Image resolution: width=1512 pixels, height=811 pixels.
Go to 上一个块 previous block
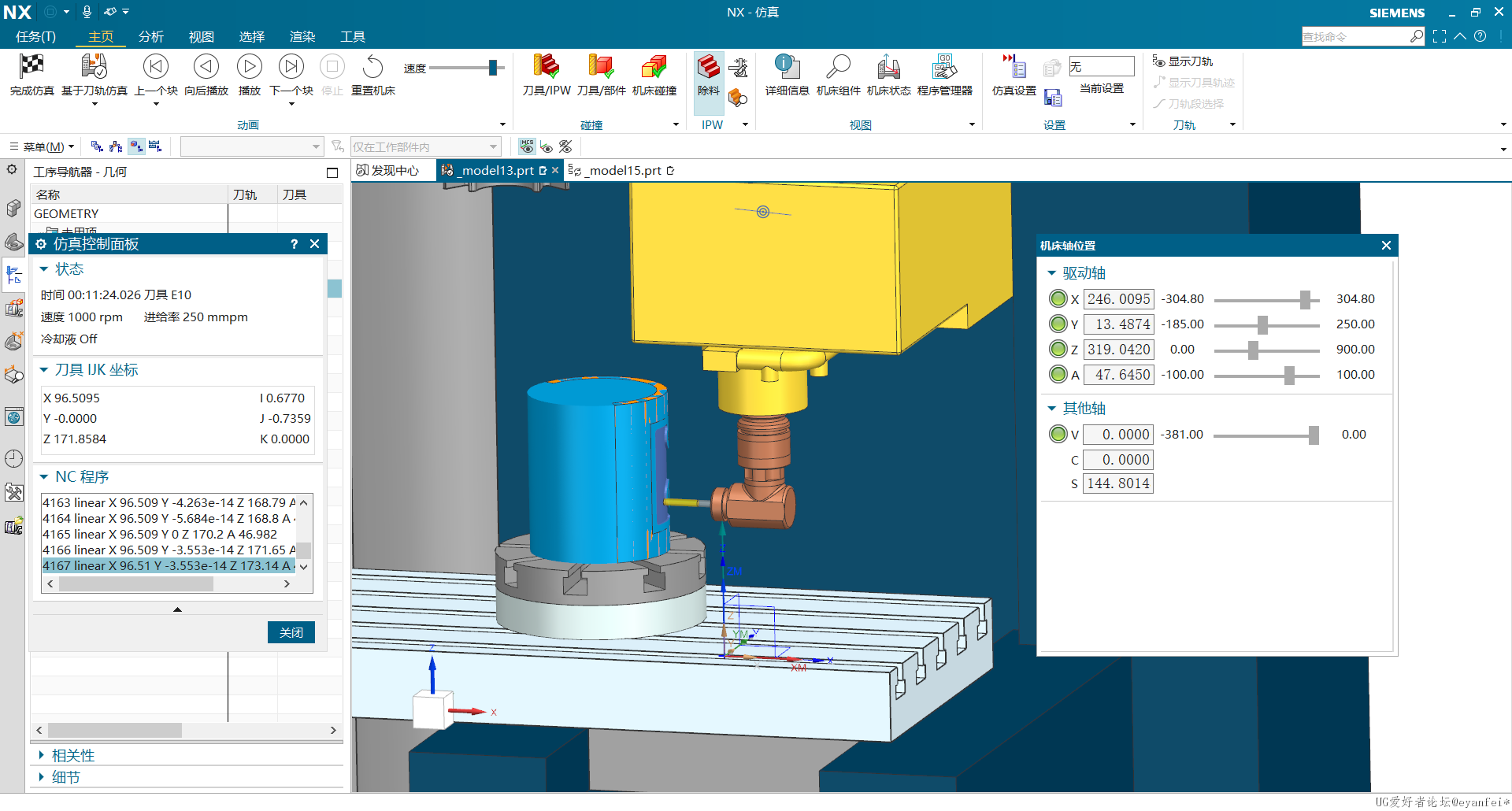tap(156, 76)
